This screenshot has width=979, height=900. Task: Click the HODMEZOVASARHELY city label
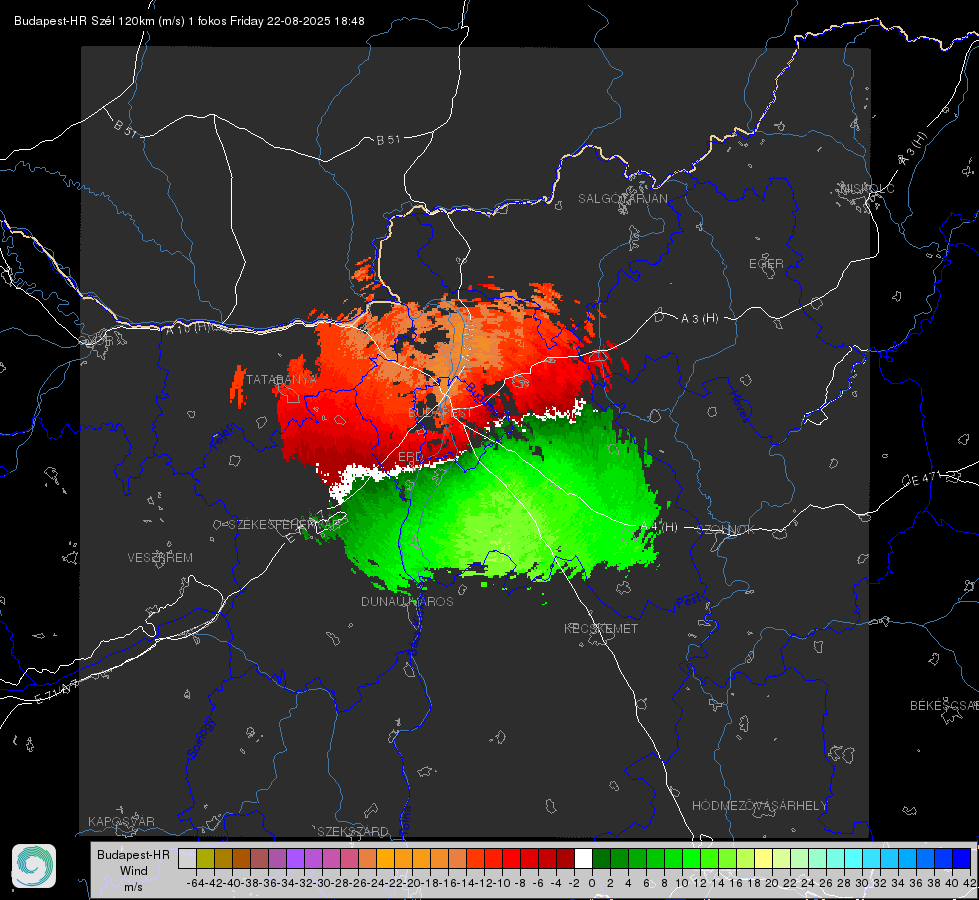[x=759, y=806]
